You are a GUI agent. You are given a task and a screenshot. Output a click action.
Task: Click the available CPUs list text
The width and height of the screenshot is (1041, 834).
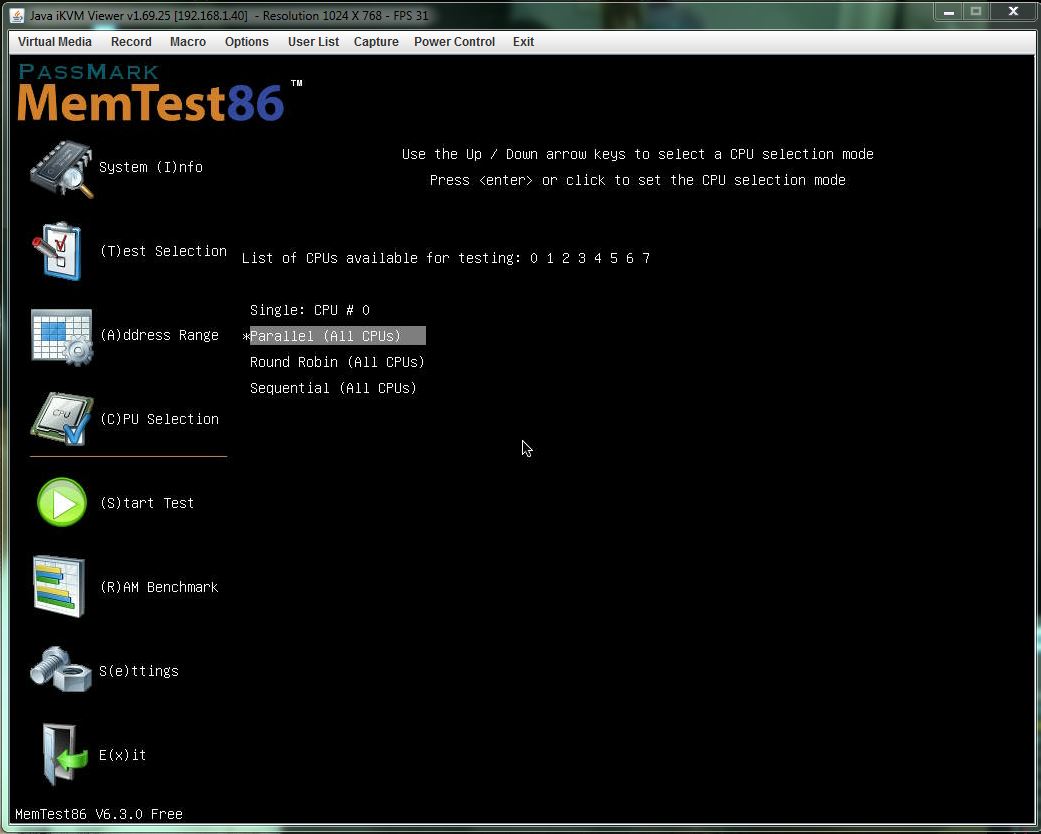tap(445, 258)
